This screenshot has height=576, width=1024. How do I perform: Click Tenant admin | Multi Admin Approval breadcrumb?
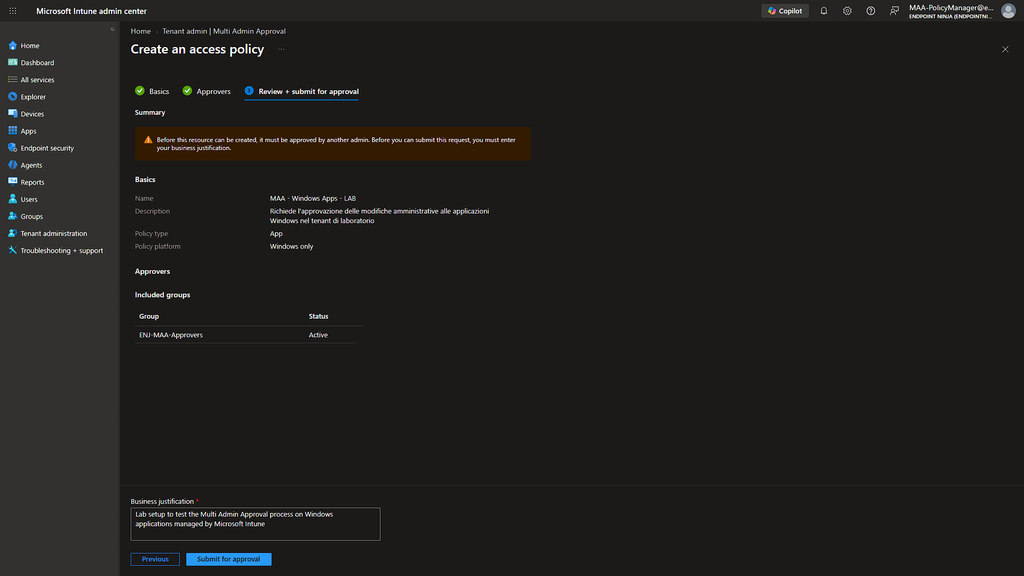pyautogui.click(x=223, y=31)
